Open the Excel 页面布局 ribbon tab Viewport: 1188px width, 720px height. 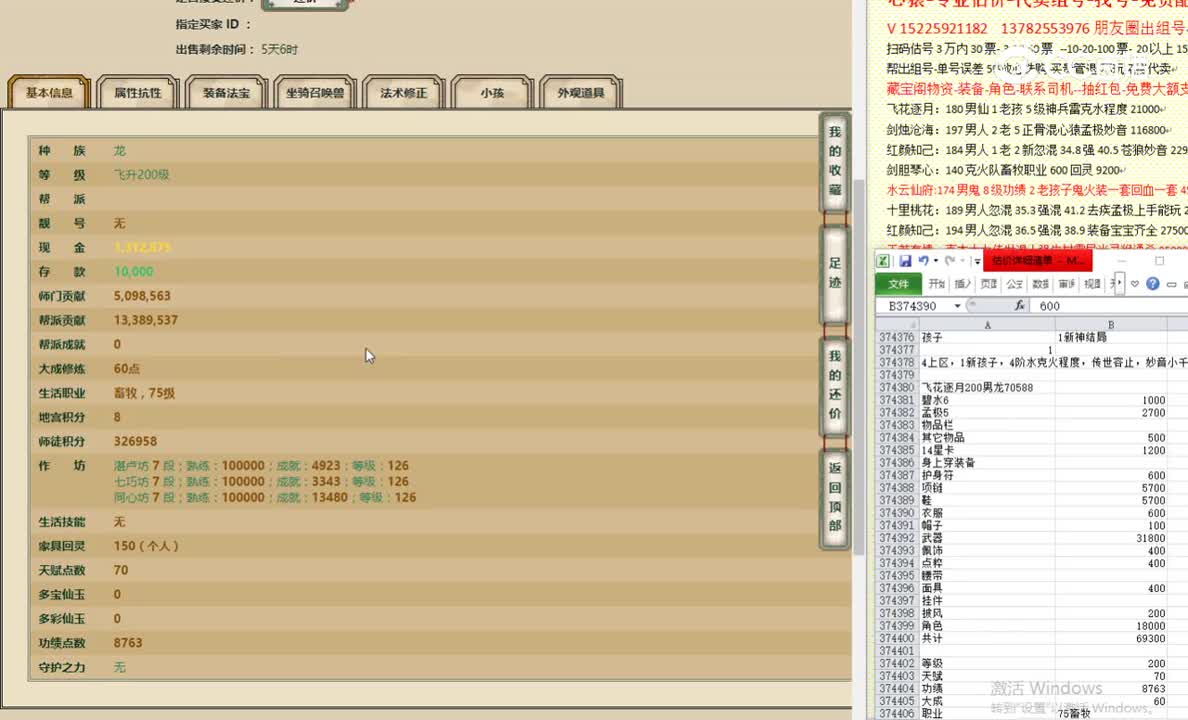[989, 283]
